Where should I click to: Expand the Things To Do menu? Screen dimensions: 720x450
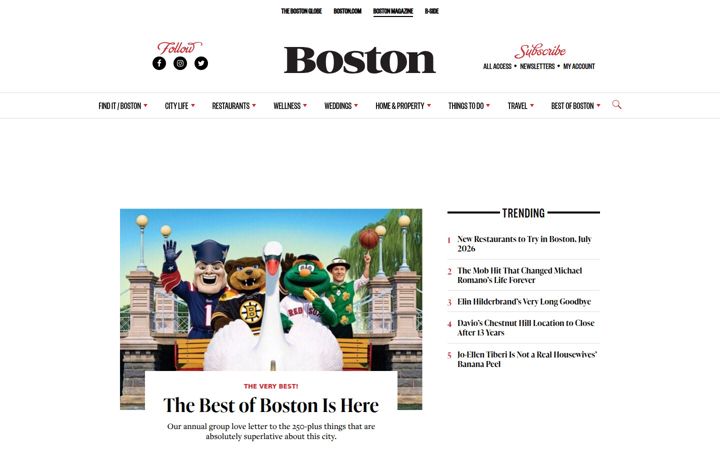coord(469,106)
